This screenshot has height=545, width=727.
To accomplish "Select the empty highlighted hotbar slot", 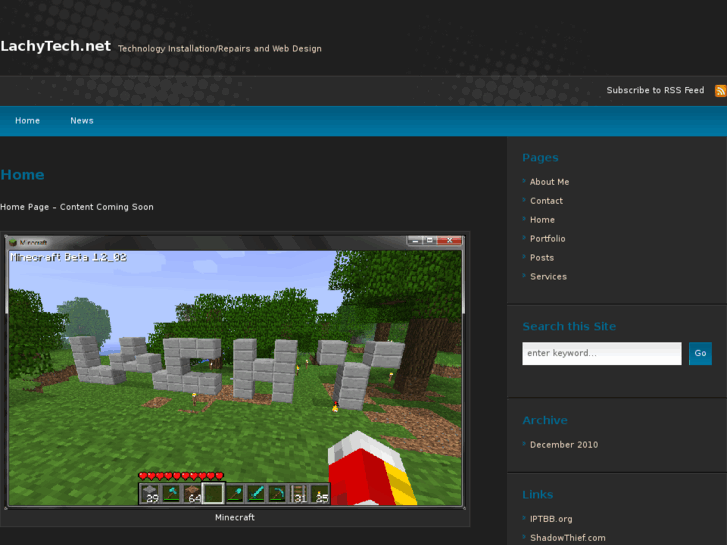I will [x=213, y=493].
